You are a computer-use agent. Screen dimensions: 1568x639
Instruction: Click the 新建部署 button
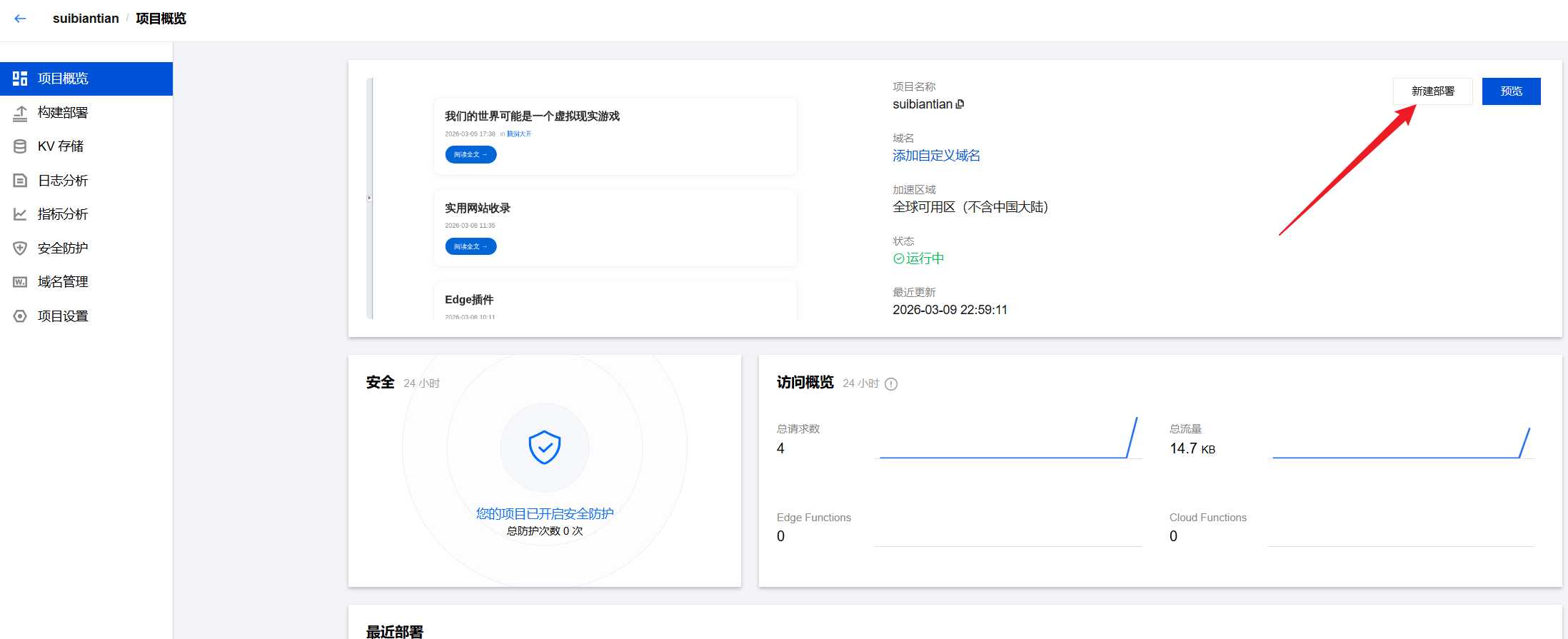1432,91
